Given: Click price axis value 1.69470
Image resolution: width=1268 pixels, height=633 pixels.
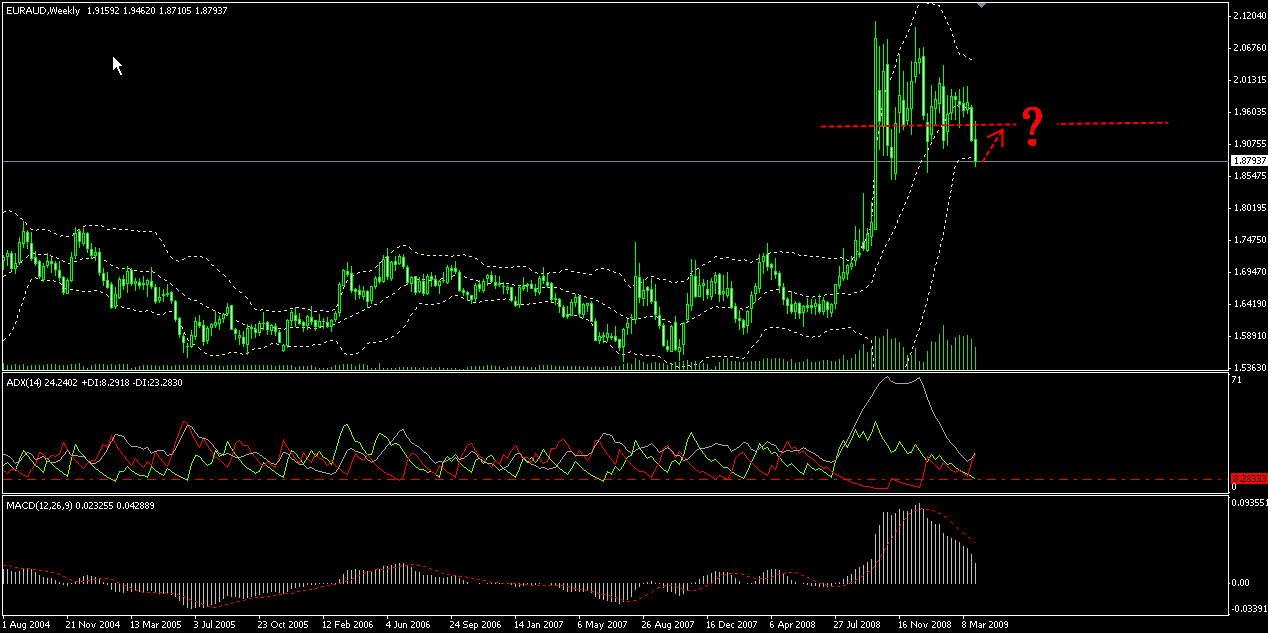Looking at the screenshot, I should point(1249,272).
